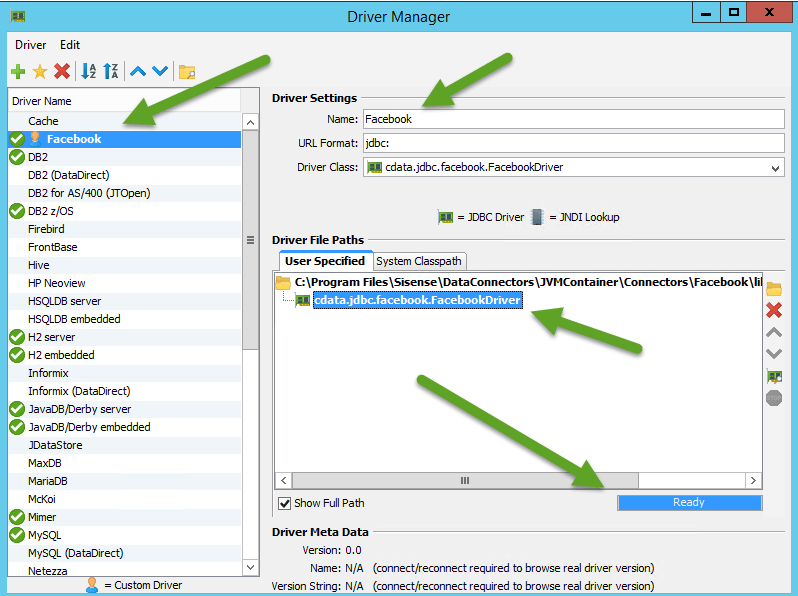Screen dimensions: 798x596
Task: Click the file paths scroll right arrow
Action: point(753,480)
